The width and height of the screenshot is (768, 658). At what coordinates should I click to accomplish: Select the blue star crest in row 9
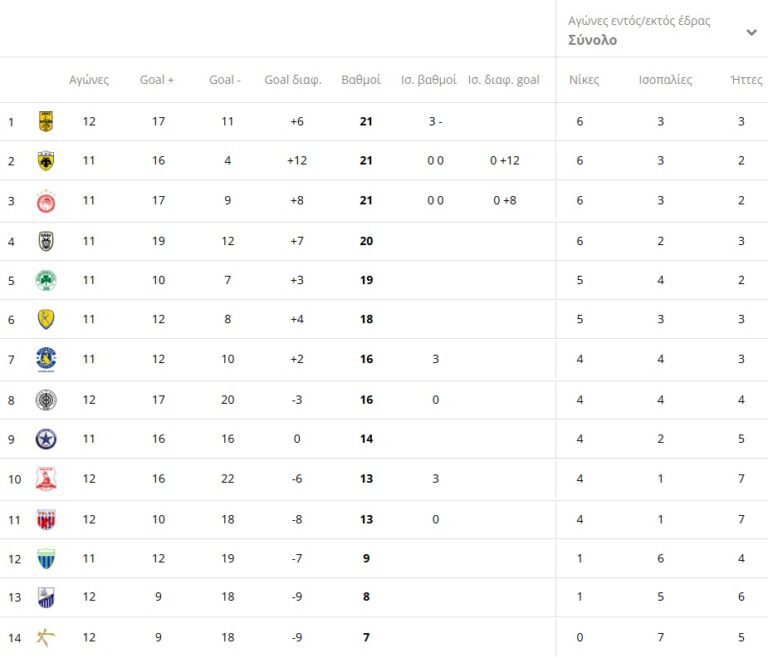[x=45, y=439]
